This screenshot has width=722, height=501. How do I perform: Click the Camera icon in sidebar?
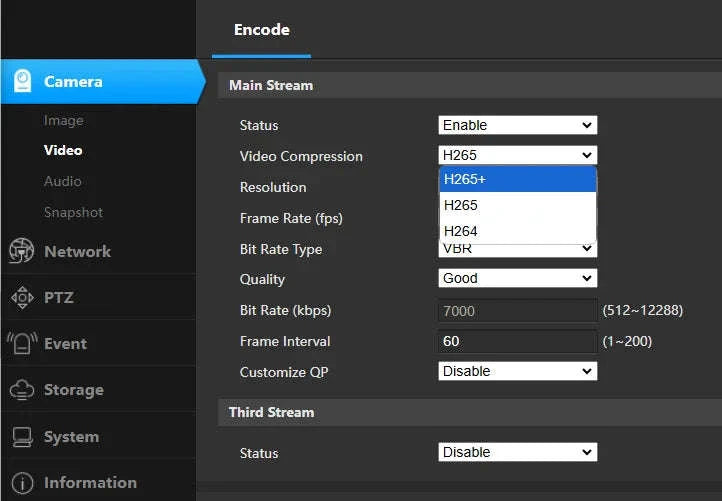pyautogui.click(x=22, y=81)
